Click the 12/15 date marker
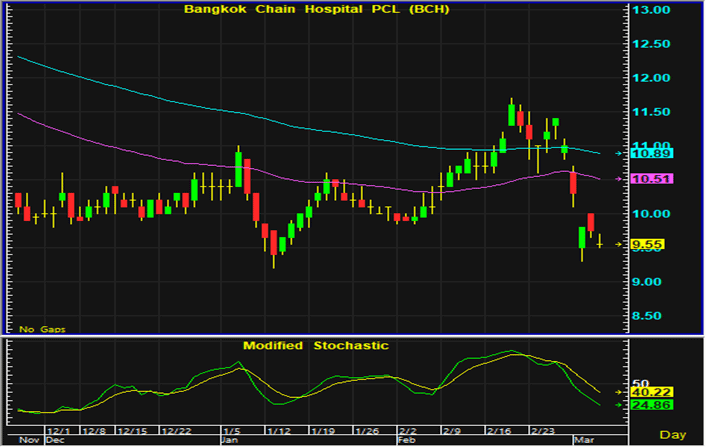Image resolution: width=706 pixels, height=447 pixels. click(x=132, y=431)
